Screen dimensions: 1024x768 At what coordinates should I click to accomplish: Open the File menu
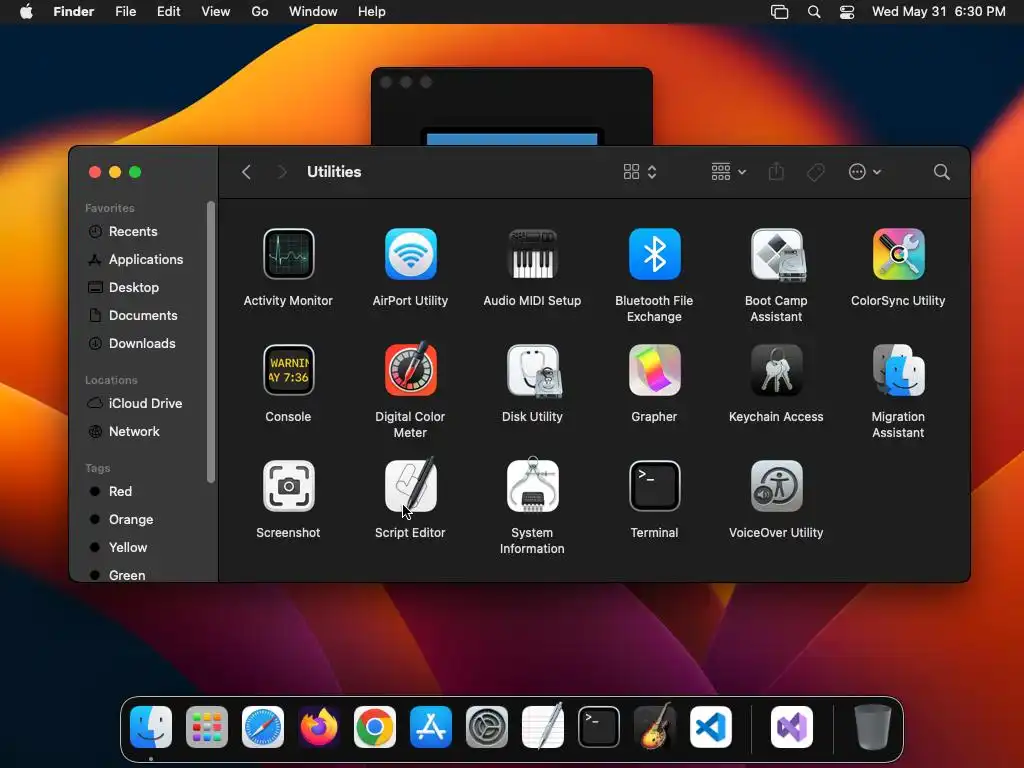point(125,12)
